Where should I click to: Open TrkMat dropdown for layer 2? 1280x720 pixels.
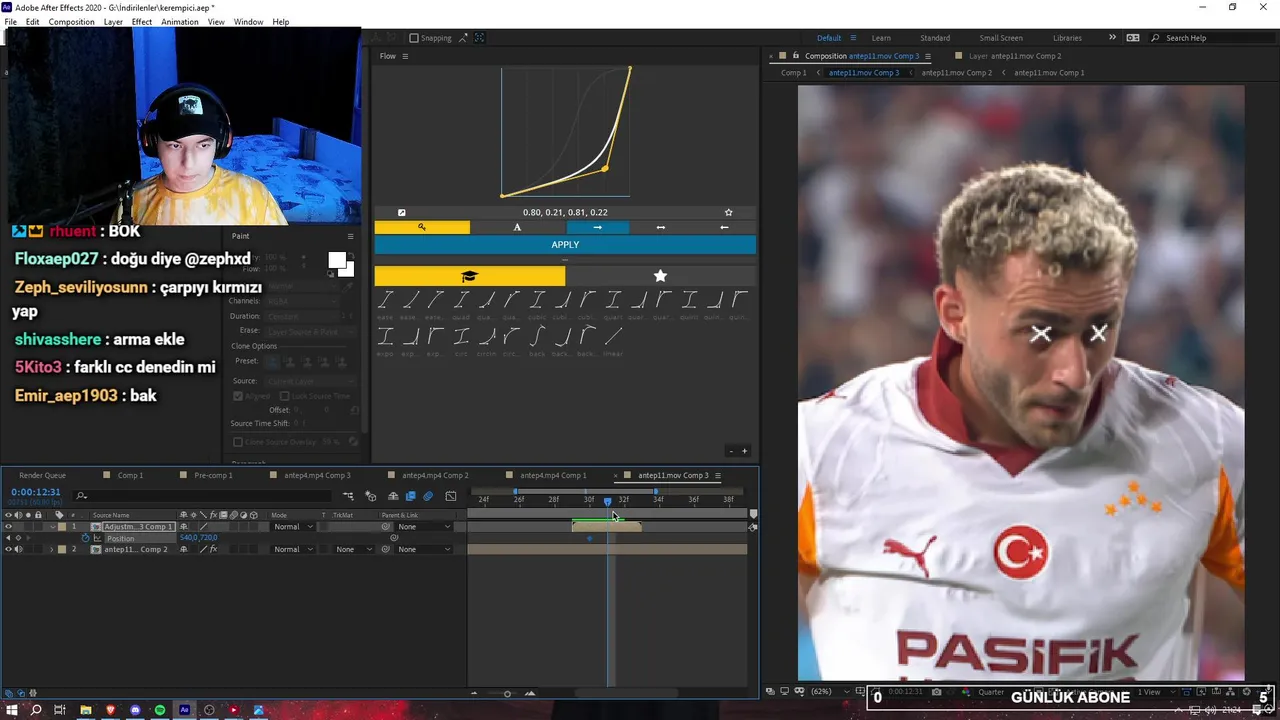pos(352,549)
